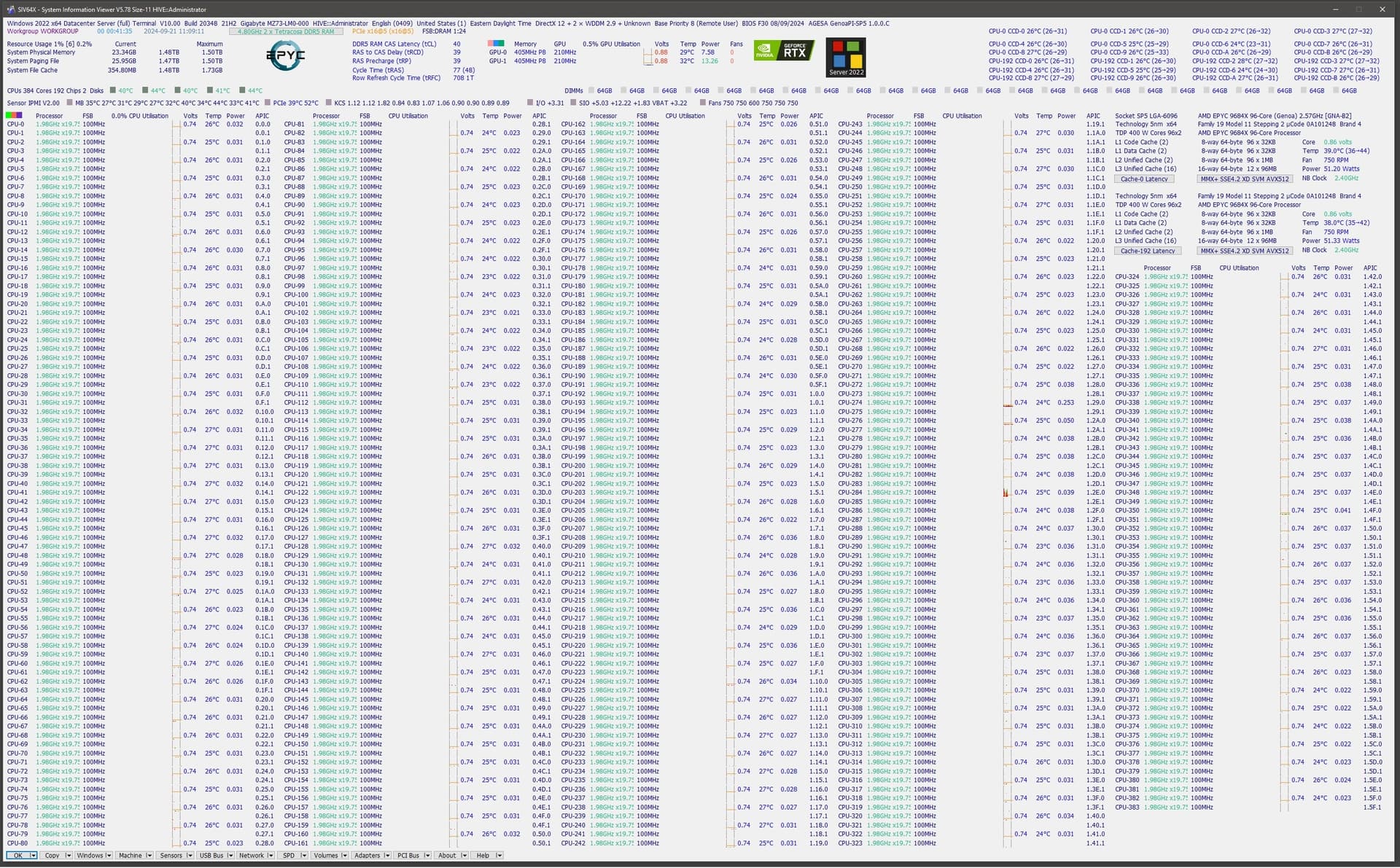Image resolution: width=1400 pixels, height=868 pixels.
Task: Toggle the last 64GB DIMM checkbox
Action: click(1336, 91)
